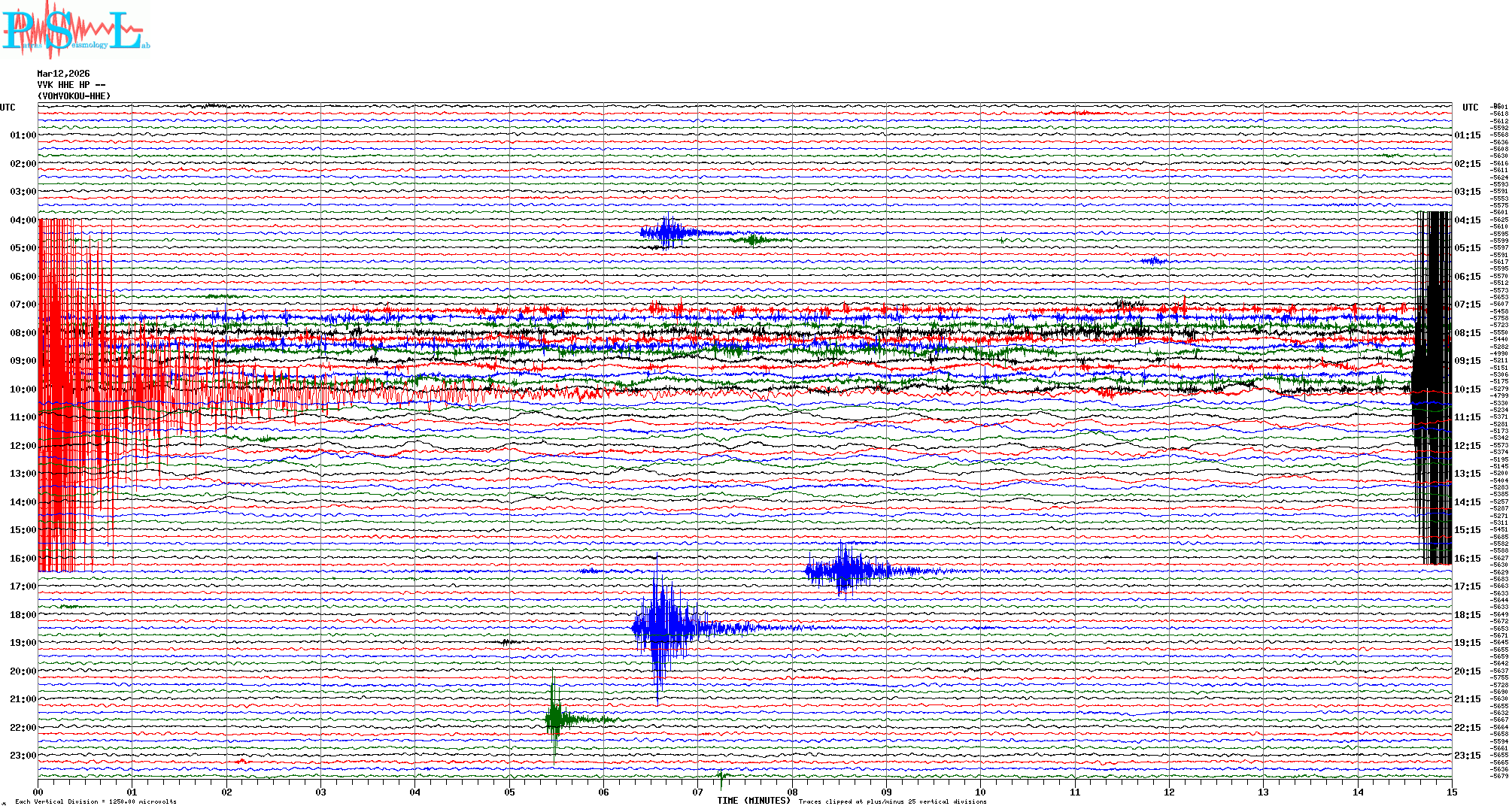Click the TIME (MINUTES) axis title

(x=754, y=801)
